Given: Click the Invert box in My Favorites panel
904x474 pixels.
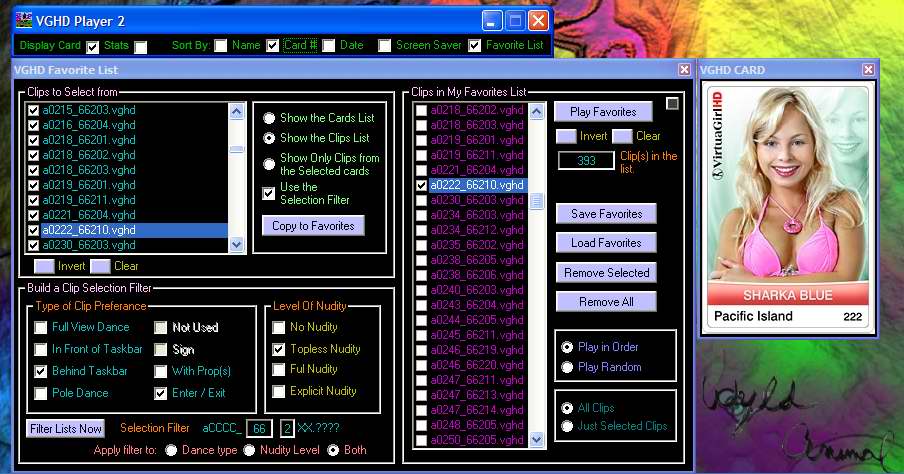Looking at the screenshot, I should point(566,136).
